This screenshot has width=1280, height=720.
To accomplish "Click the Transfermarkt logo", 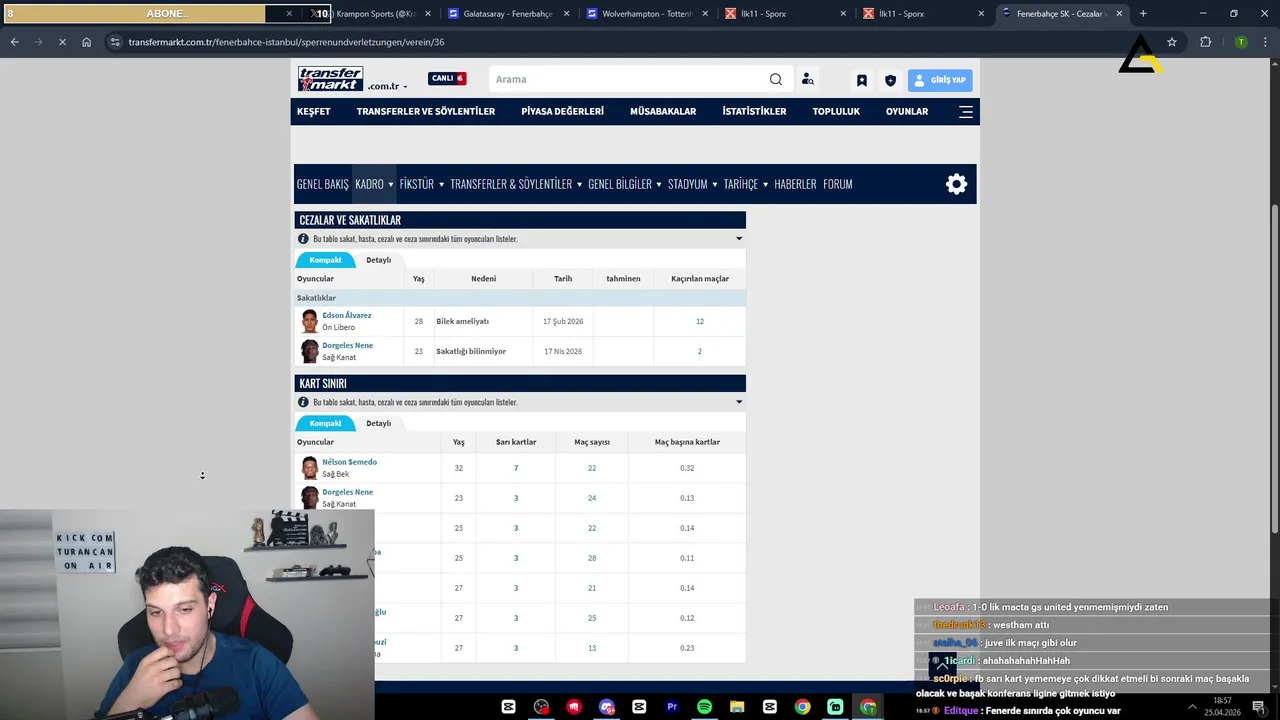I will (330, 79).
